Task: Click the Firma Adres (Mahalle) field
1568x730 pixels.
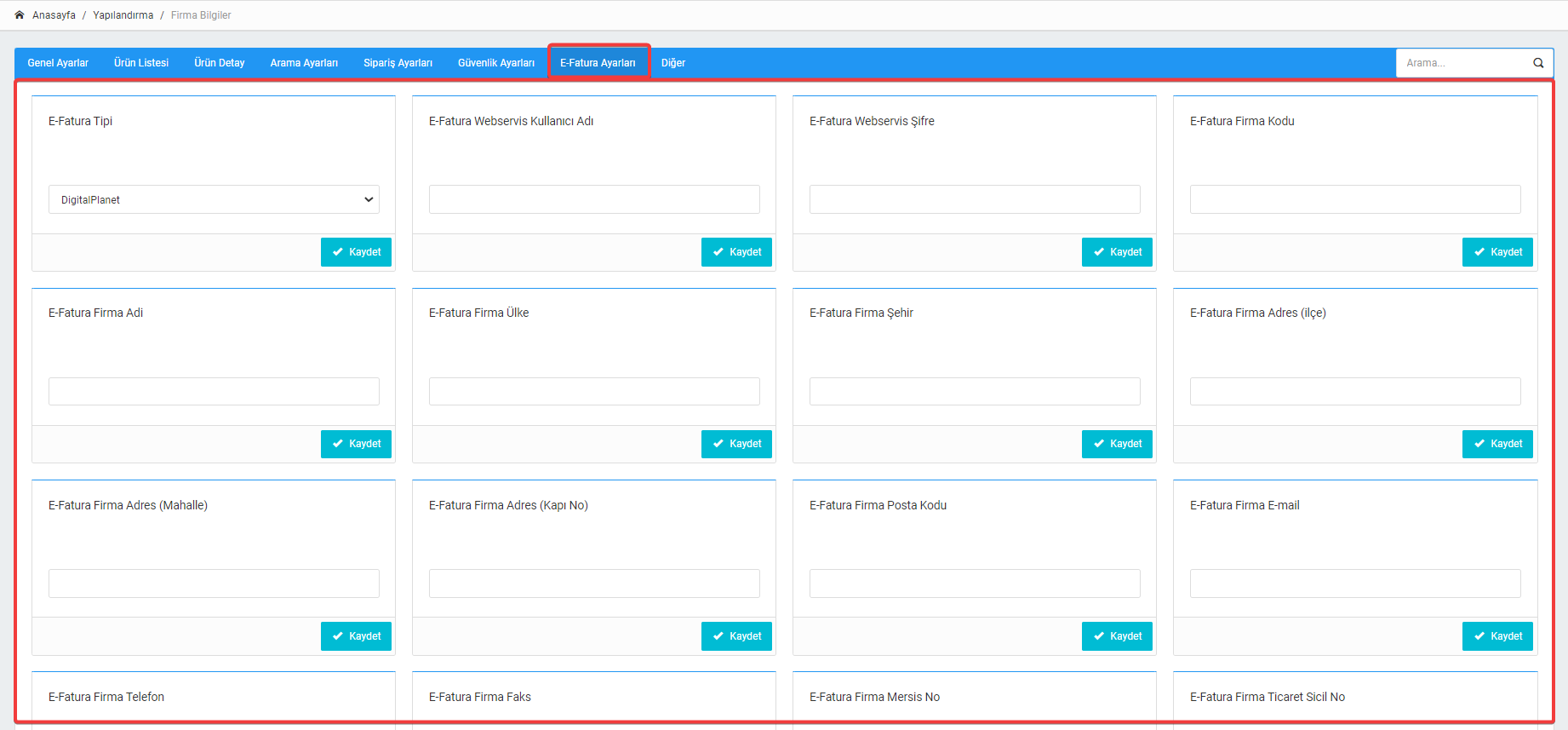Action: pos(214,583)
